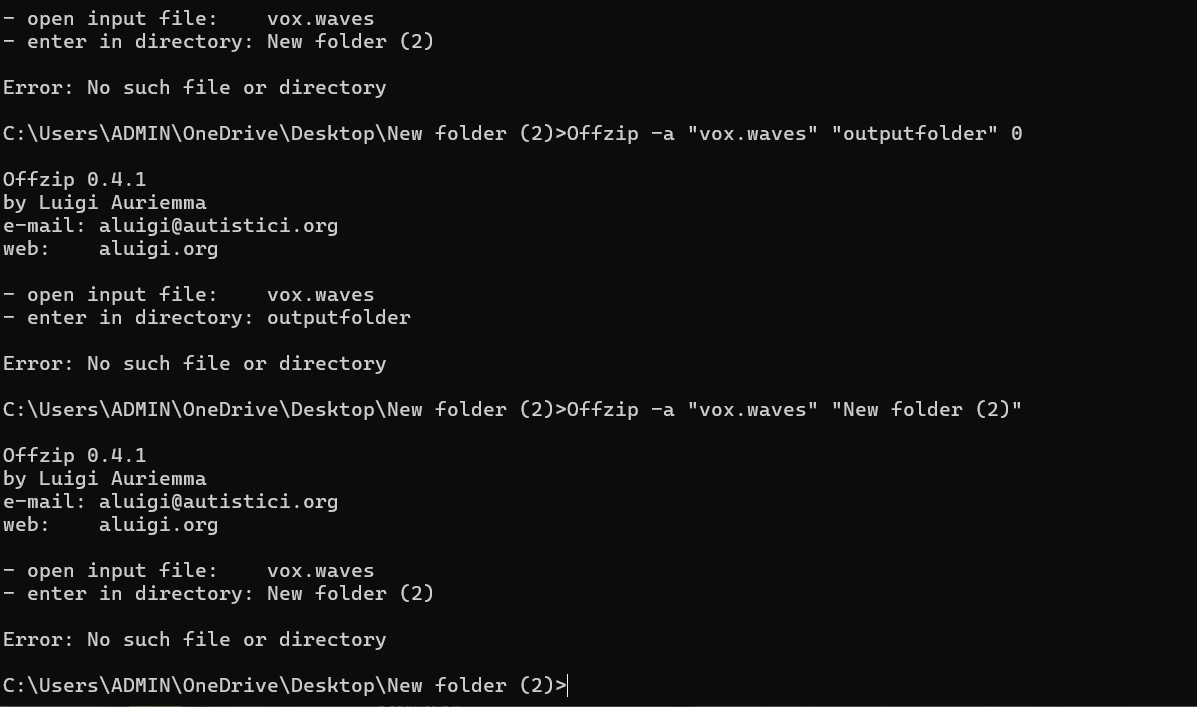This screenshot has width=1197, height=707.
Task: Click the error message directly above the empty prompt
Action: point(195,640)
